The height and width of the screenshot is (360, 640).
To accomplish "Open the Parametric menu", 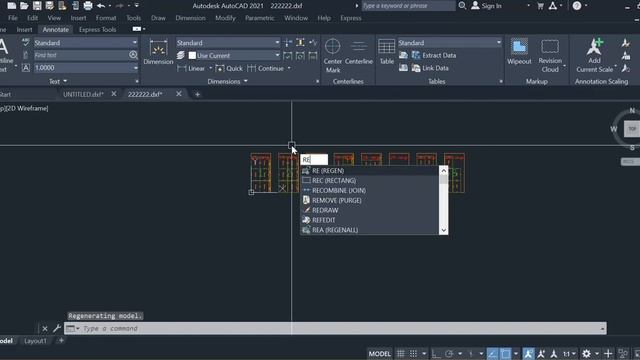I will coord(260,18).
